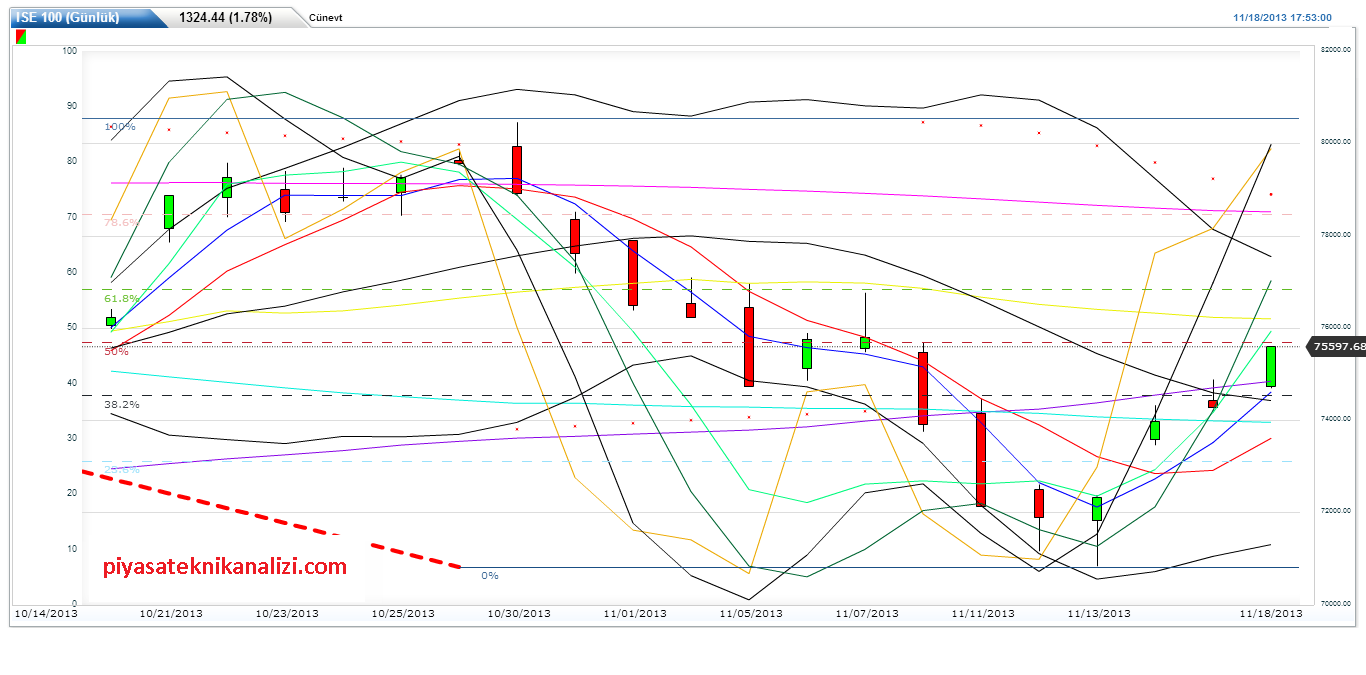The image size is (1366, 675).
Task: Switch to the 1324.44 (1.78%) tab
Action: (225, 17)
